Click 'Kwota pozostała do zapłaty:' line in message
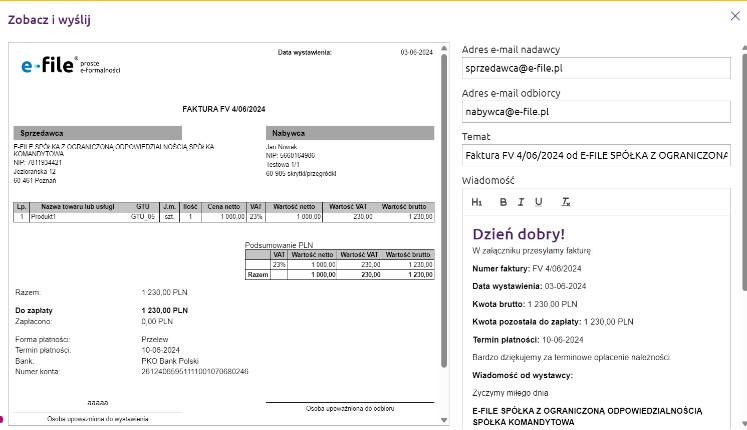This screenshot has height=430, width=747. (x=553, y=322)
